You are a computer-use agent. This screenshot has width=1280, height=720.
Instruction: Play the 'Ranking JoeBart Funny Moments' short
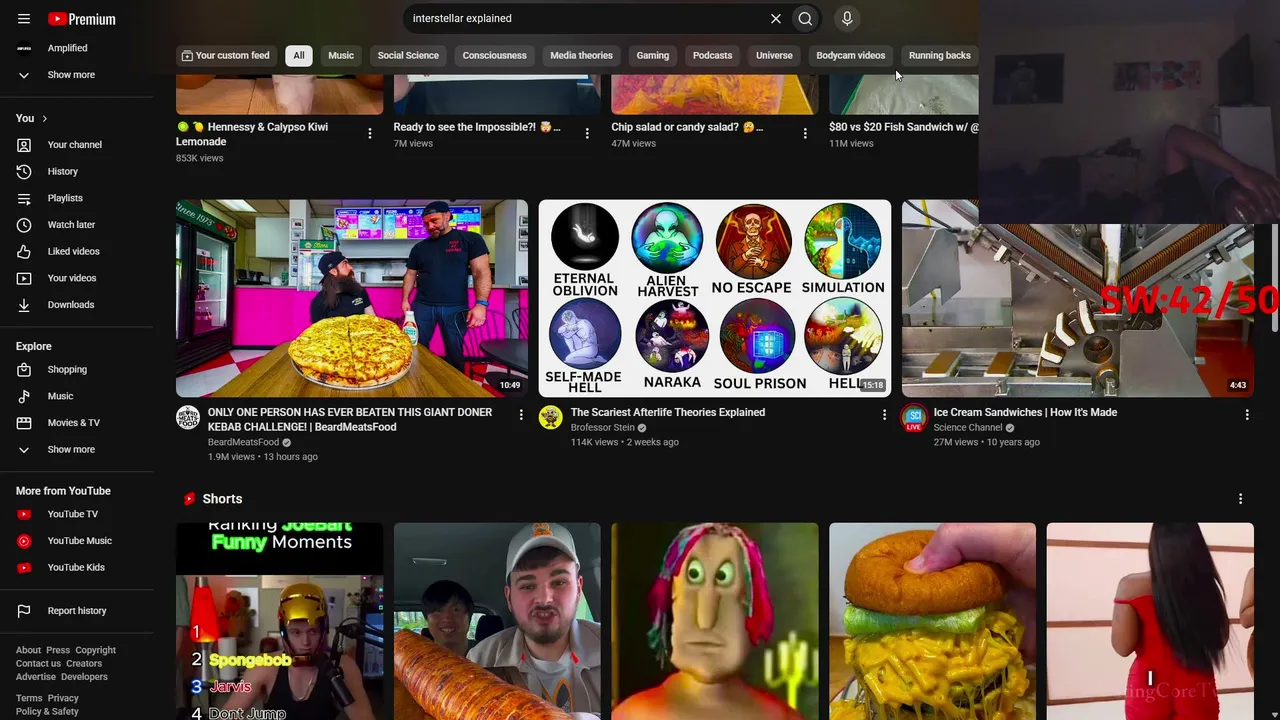tap(279, 621)
